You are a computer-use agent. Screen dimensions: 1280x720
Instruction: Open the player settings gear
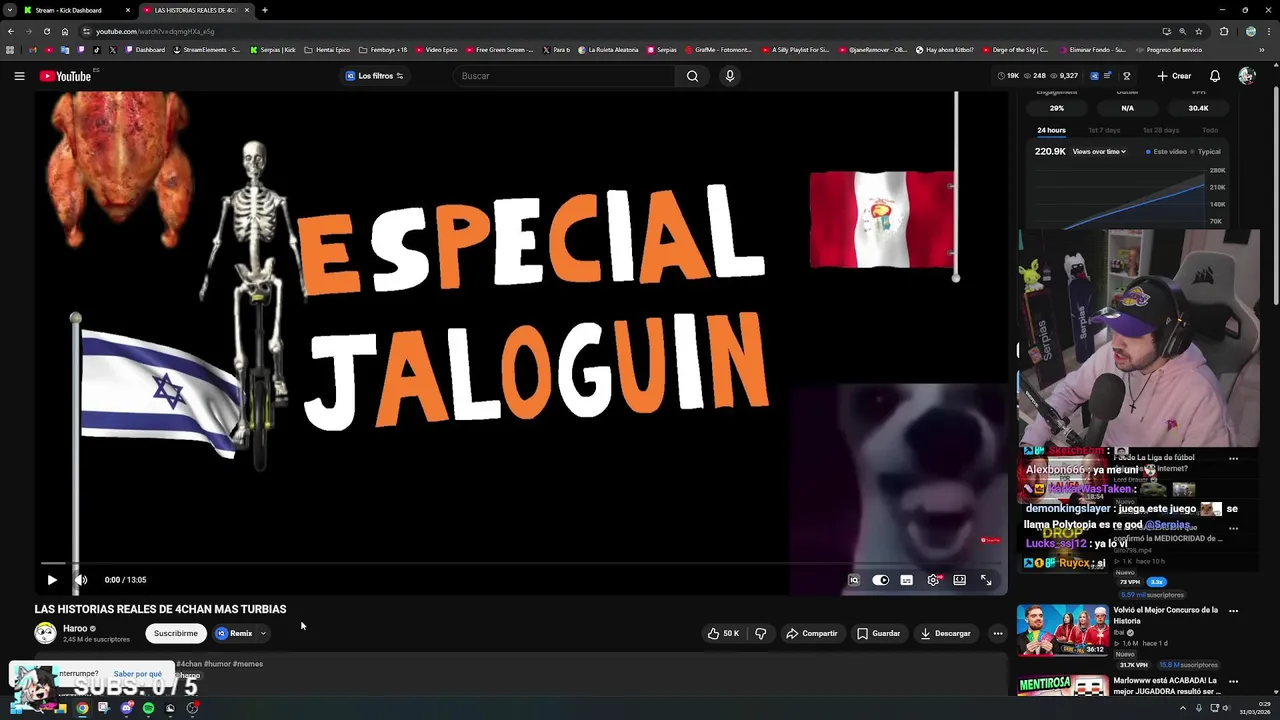click(x=933, y=580)
